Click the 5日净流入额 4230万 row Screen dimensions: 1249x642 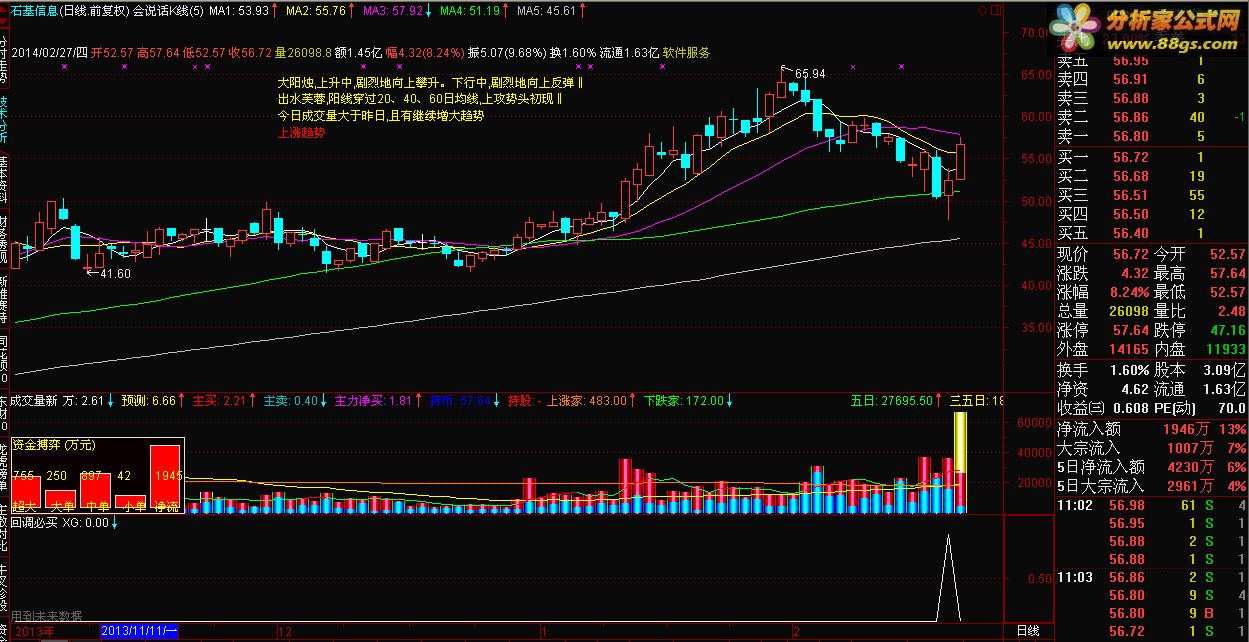pos(1151,467)
